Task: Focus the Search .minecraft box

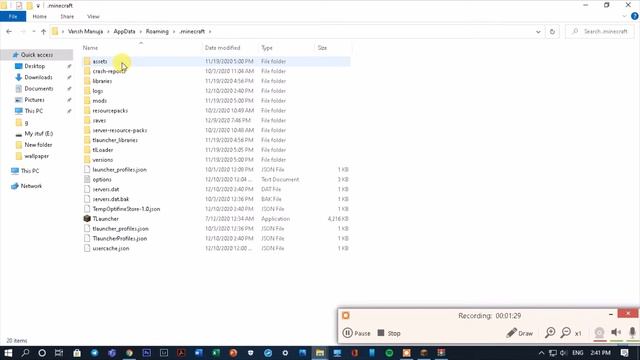Action: pyautogui.click(x=600, y=31)
